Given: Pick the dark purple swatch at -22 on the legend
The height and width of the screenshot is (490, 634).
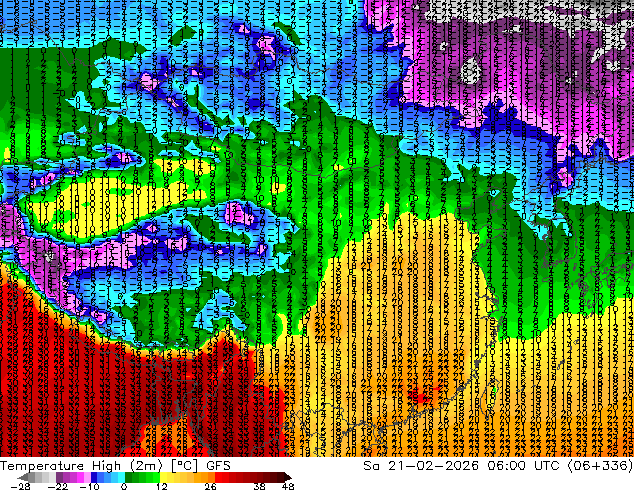Looking at the screenshot, I should pyautogui.click(x=59, y=477).
